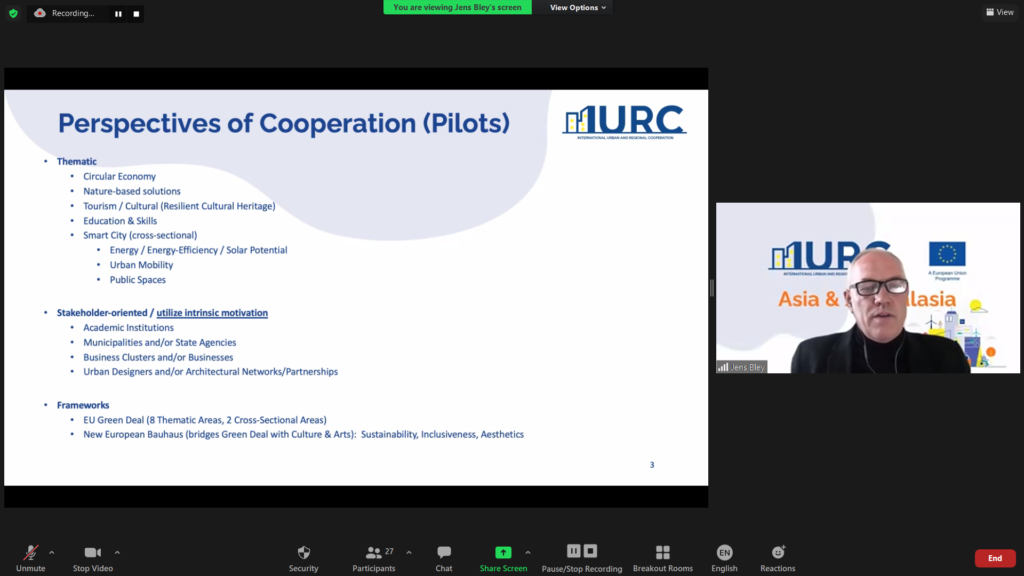Image resolution: width=1024 pixels, height=576 pixels.
Task: Pause the recording in top bar
Action: (118, 14)
